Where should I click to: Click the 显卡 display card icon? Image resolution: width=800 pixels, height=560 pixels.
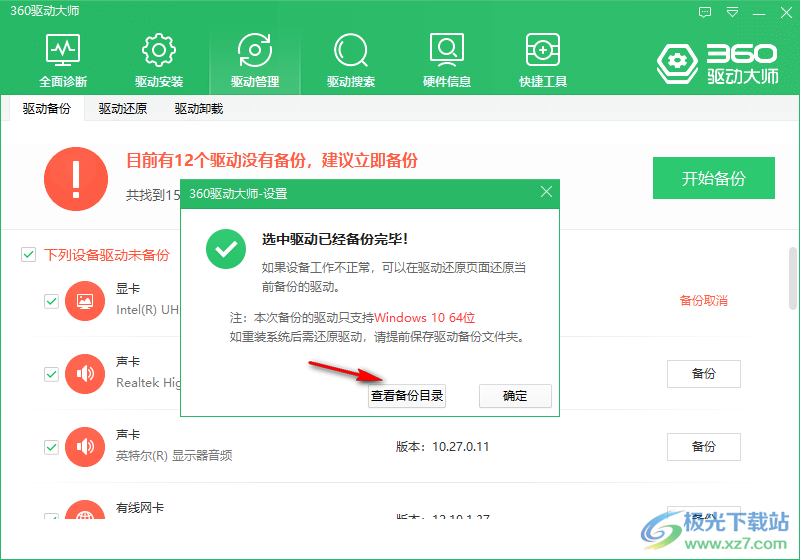coord(85,301)
